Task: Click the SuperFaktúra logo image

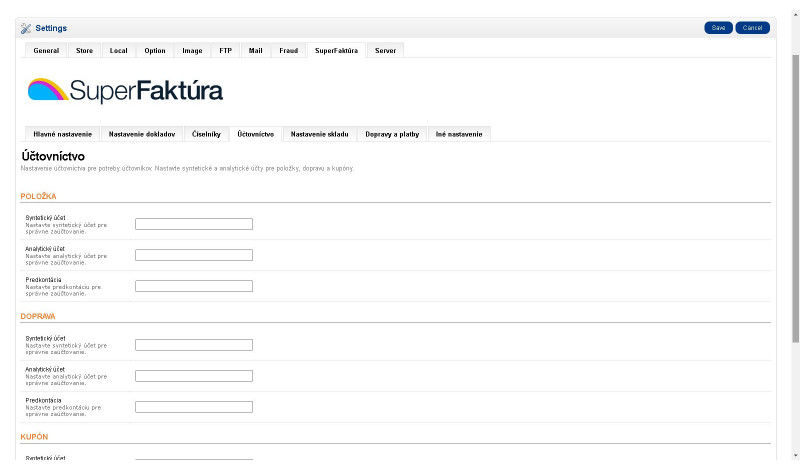Action: tap(125, 91)
